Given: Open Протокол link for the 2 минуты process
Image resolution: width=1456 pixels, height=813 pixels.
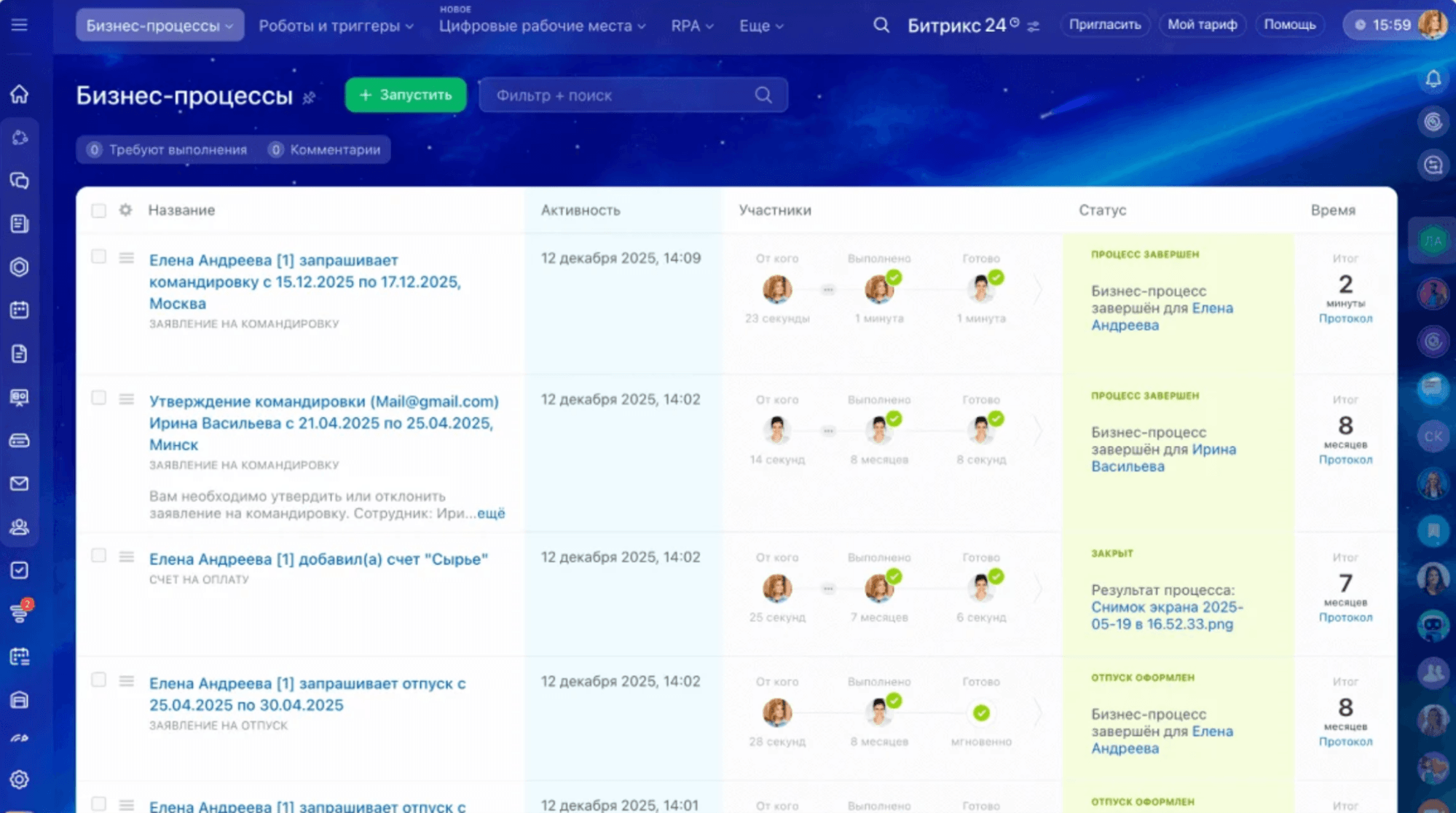Looking at the screenshot, I should (x=1345, y=318).
